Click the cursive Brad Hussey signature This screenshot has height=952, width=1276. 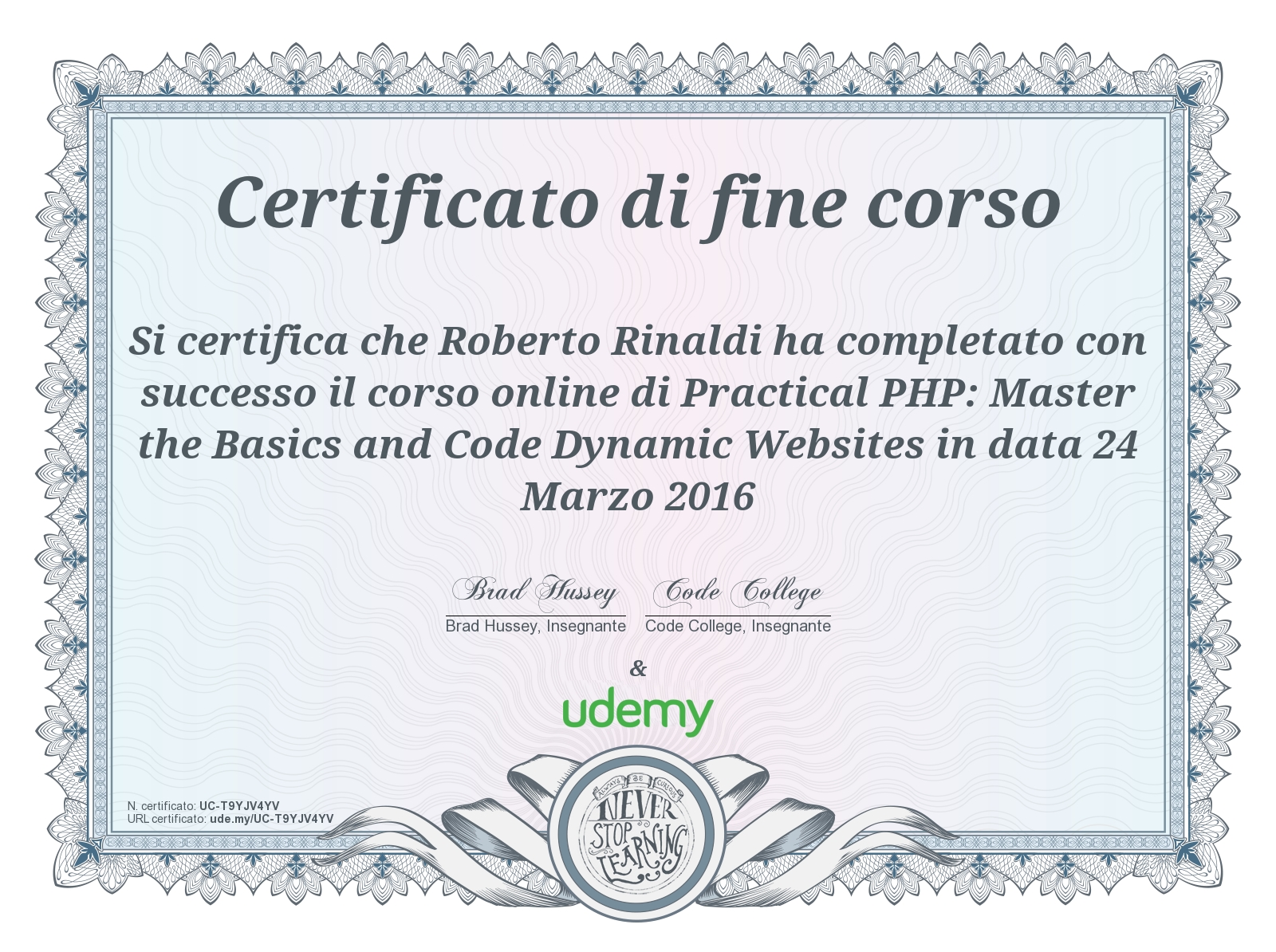pos(536,591)
